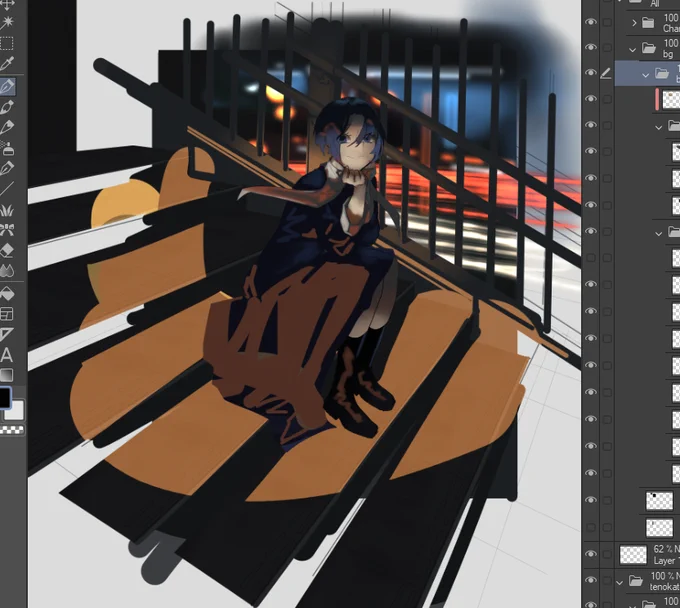Click the pencil editing-layer indicator icon
This screenshot has height=608, width=680.
[x=606, y=73]
